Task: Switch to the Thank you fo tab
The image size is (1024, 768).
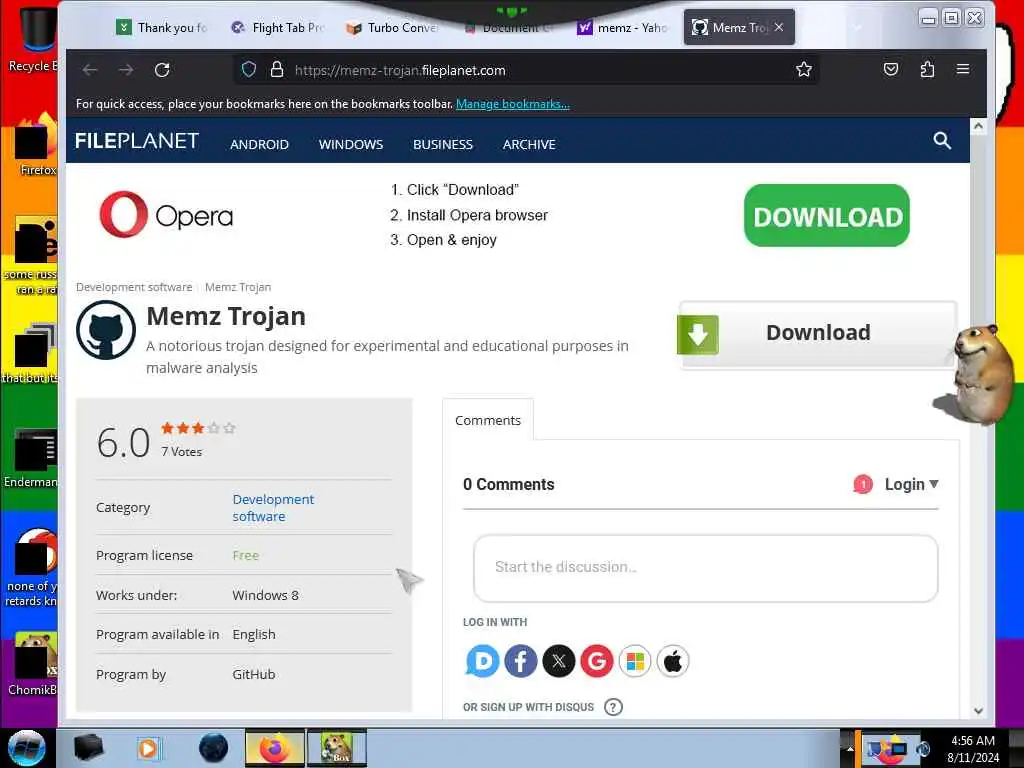Action: (163, 27)
